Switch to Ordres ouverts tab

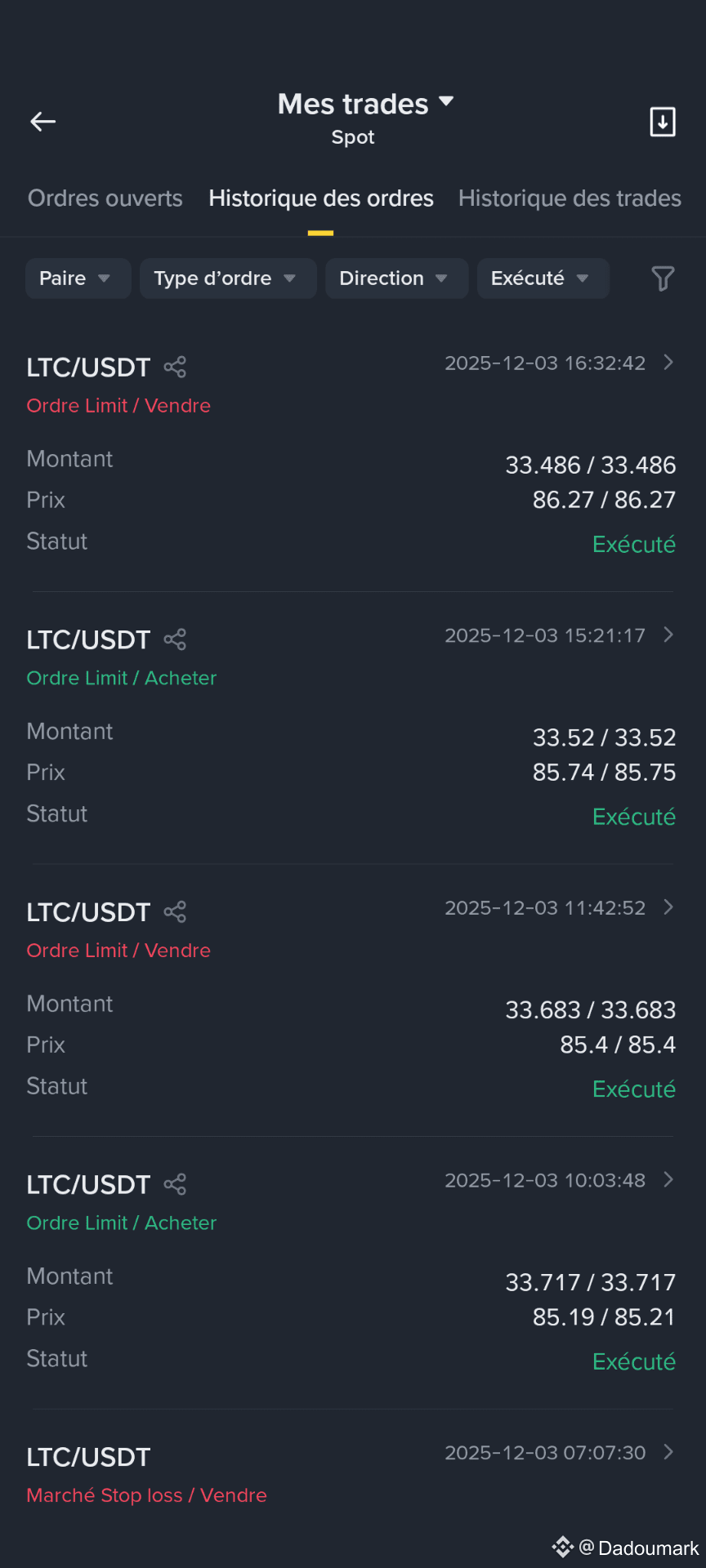point(105,198)
